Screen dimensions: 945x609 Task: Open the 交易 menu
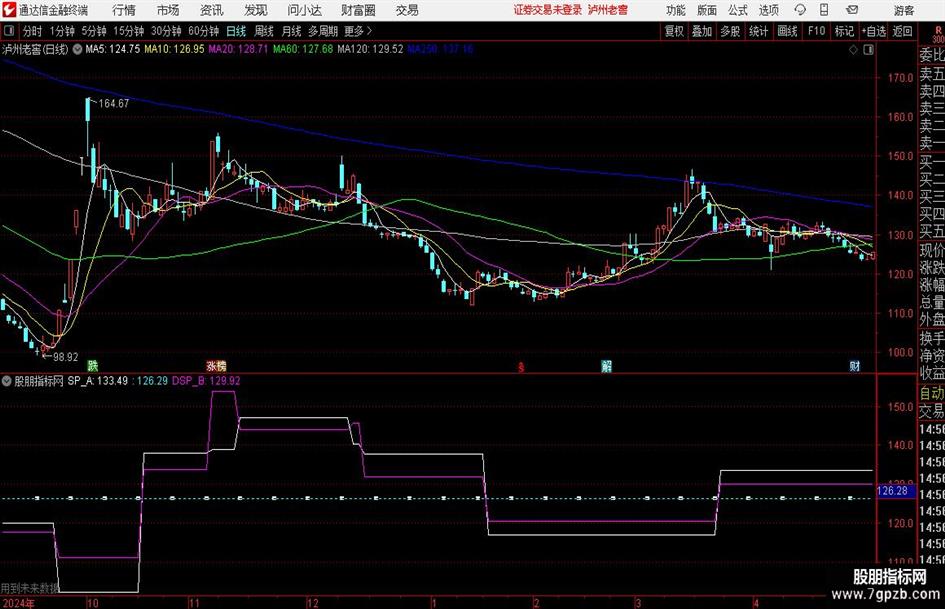pyautogui.click(x=407, y=10)
